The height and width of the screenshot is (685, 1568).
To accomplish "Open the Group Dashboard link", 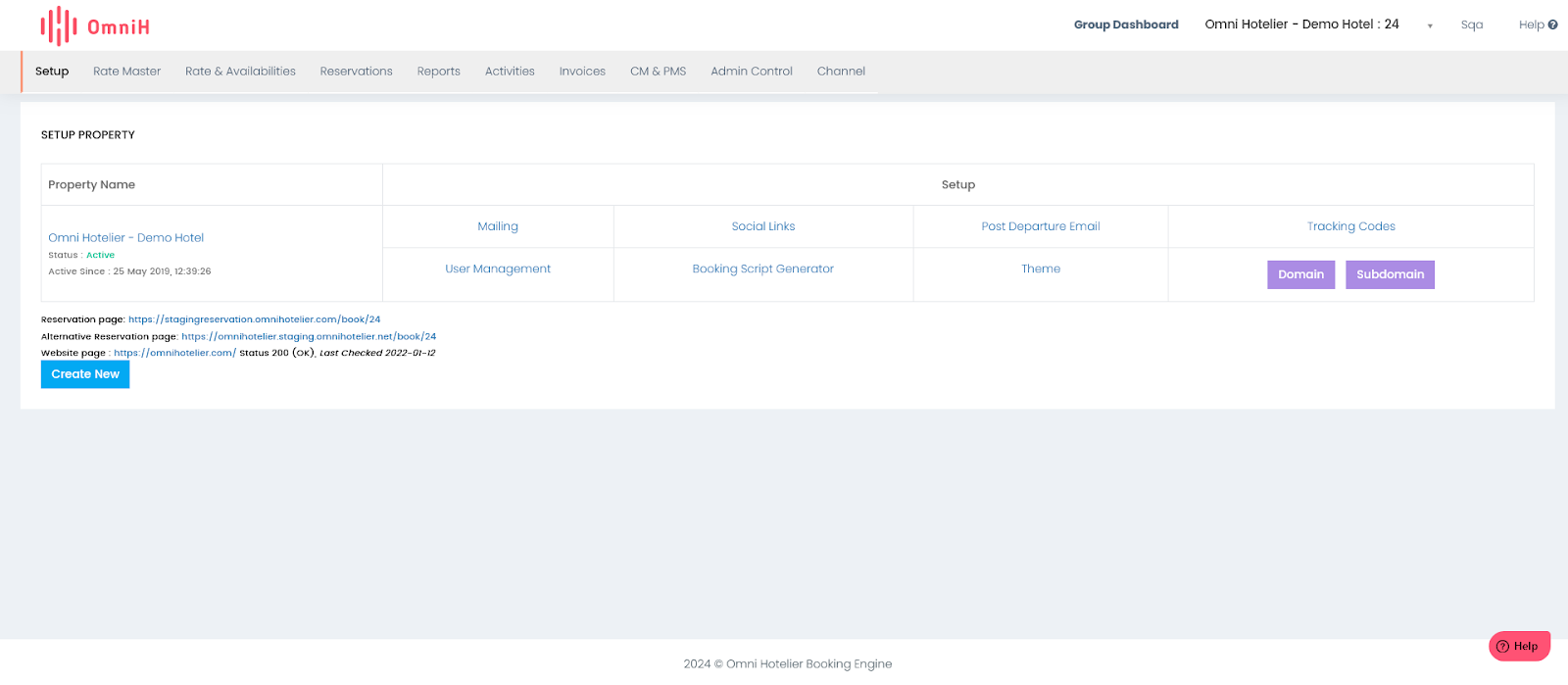I will tap(1126, 24).
